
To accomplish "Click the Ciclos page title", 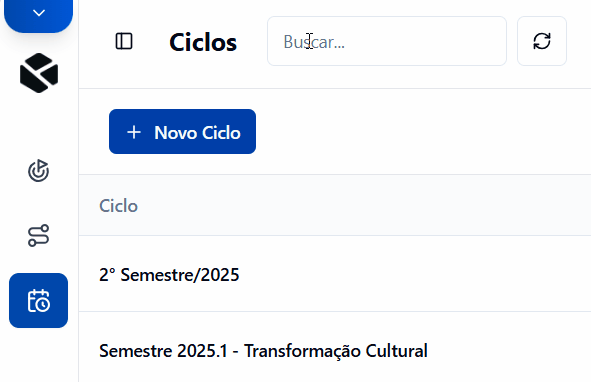I will pyautogui.click(x=203, y=42).
